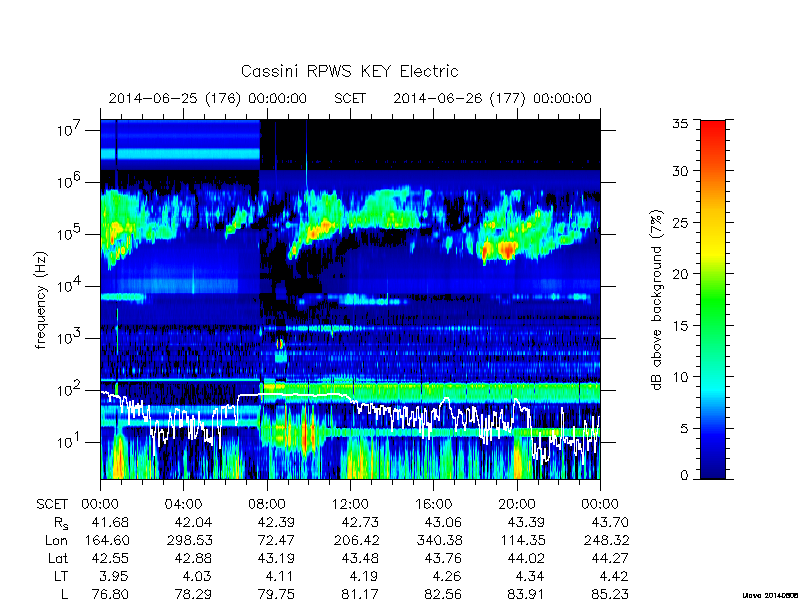
Task: Click the longitude value '298.53'
Action: pyautogui.click(x=190, y=540)
